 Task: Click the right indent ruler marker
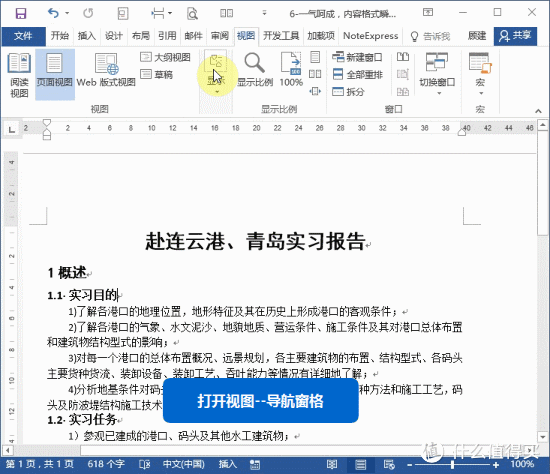tap(462, 133)
